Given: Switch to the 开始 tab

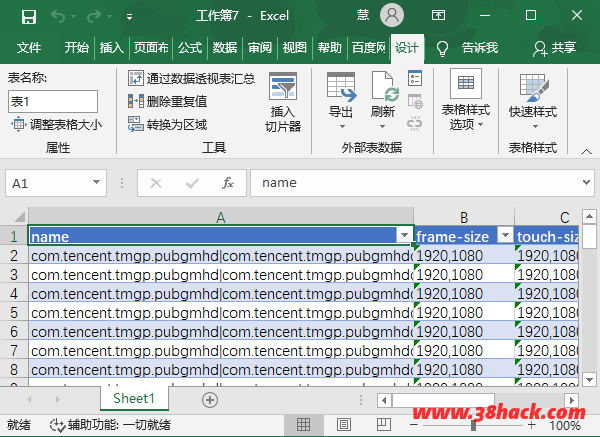Looking at the screenshot, I should [x=76, y=48].
